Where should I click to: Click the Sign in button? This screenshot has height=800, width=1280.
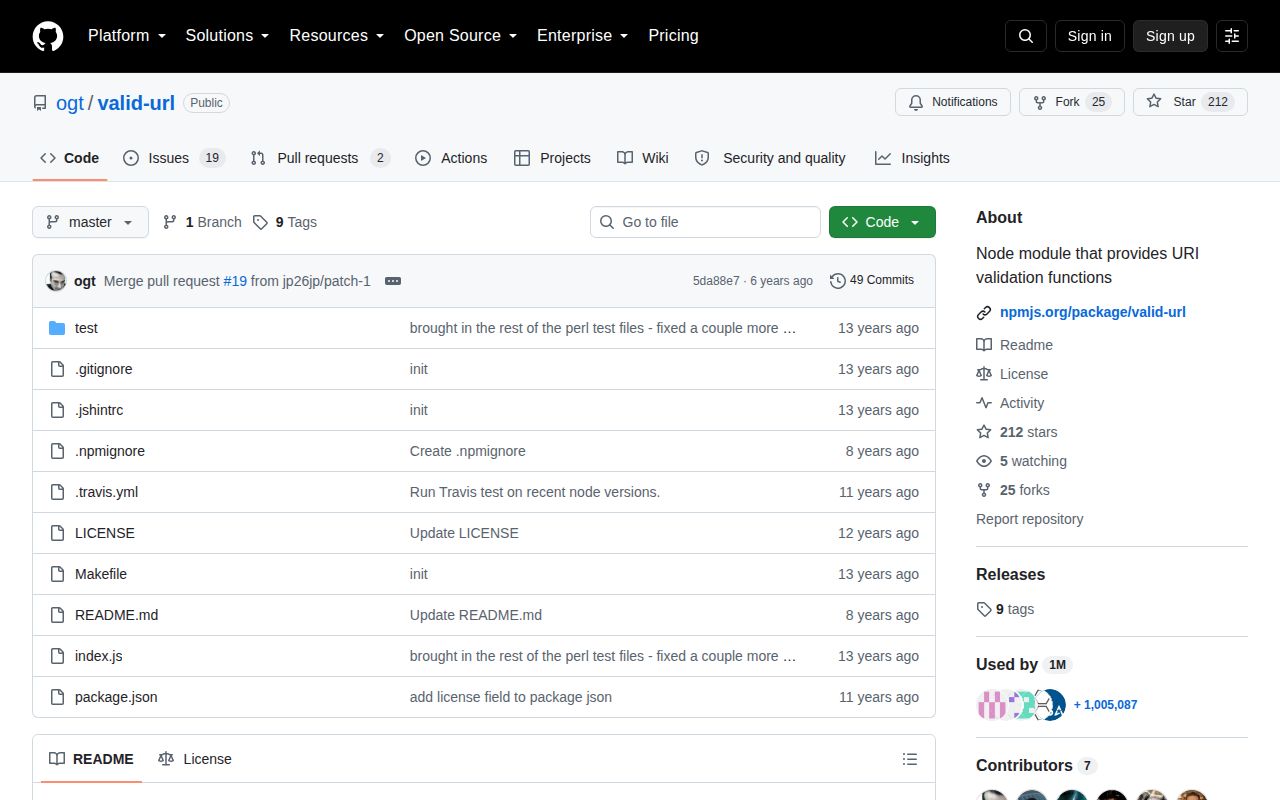(x=1089, y=36)
